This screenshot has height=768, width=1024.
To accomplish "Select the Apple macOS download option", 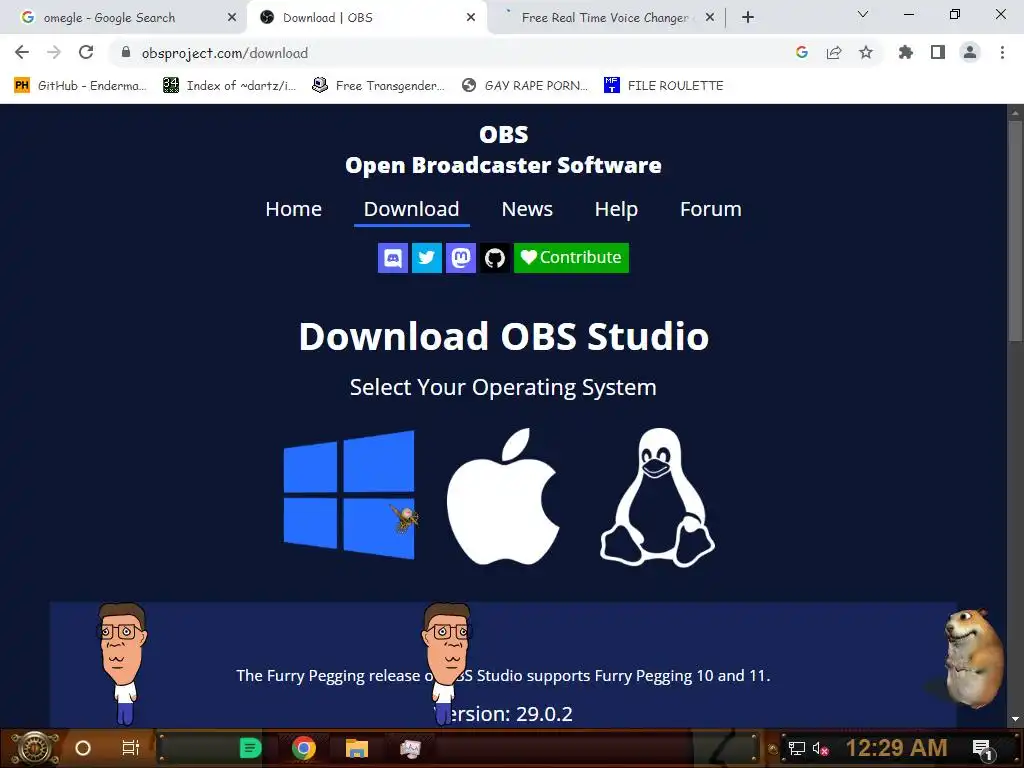I will pos(504,496).
